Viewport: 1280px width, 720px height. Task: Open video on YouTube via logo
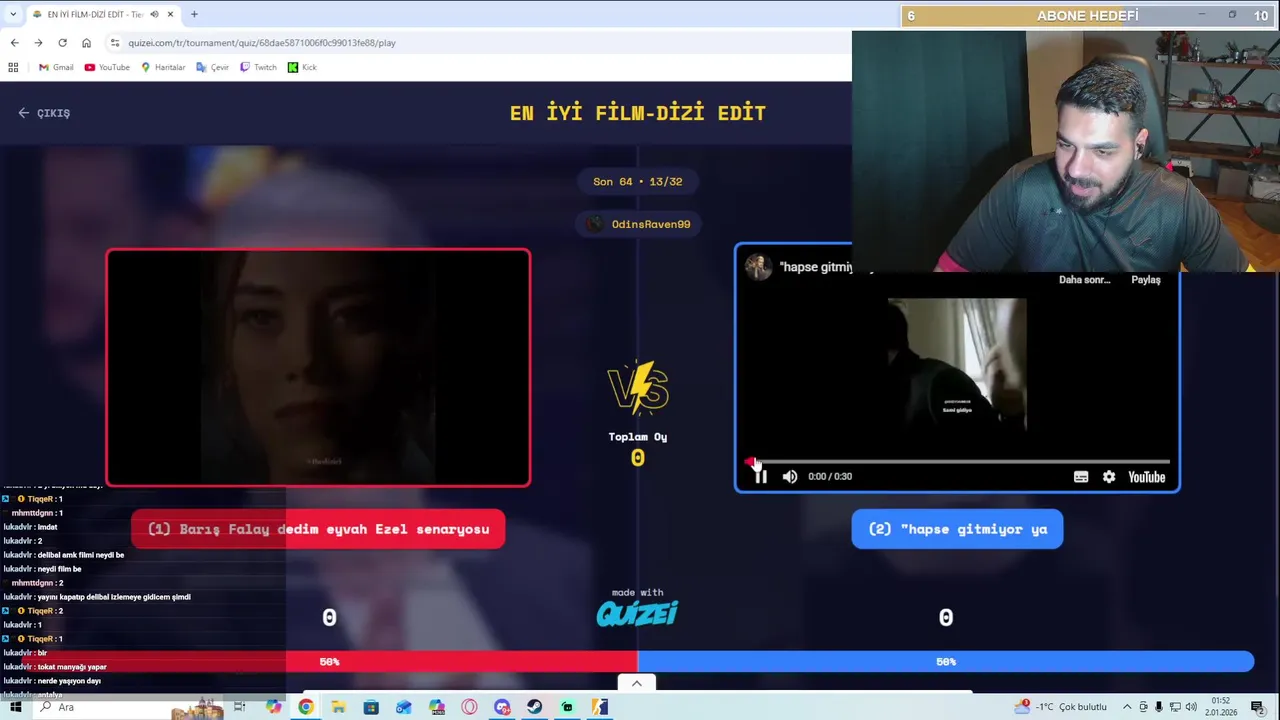(x=1147, y=477)
